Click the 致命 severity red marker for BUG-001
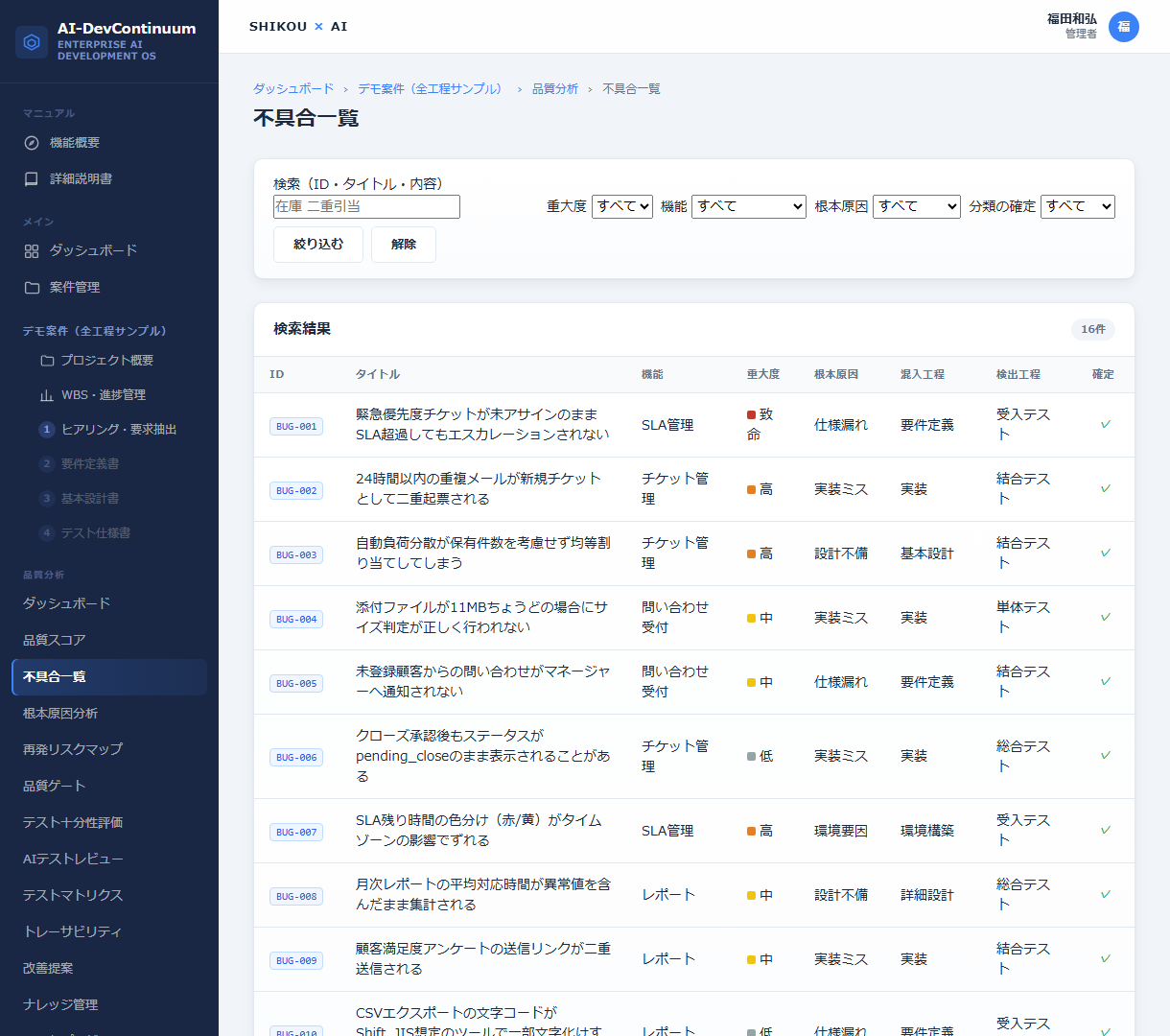1170x1036 pixels. (752, 414)
